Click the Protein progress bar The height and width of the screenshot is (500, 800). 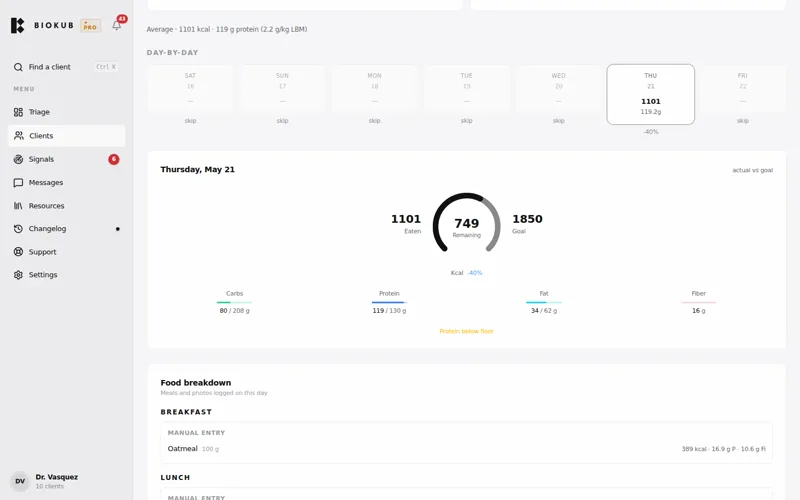389,303
